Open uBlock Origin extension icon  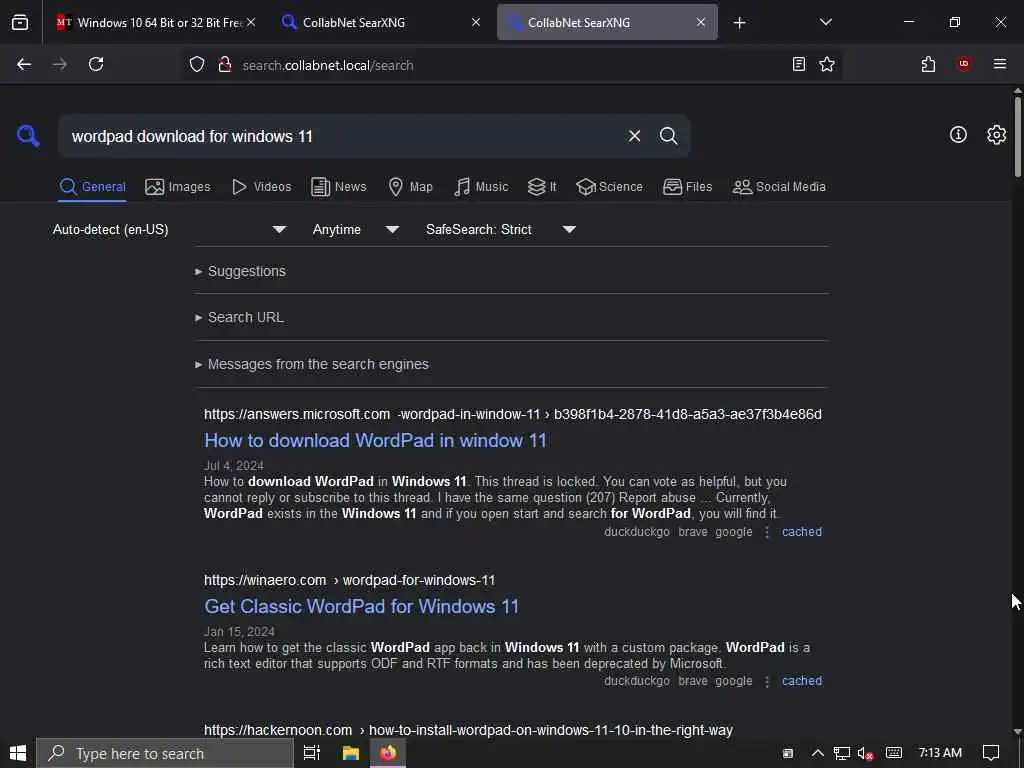(964, 63)
